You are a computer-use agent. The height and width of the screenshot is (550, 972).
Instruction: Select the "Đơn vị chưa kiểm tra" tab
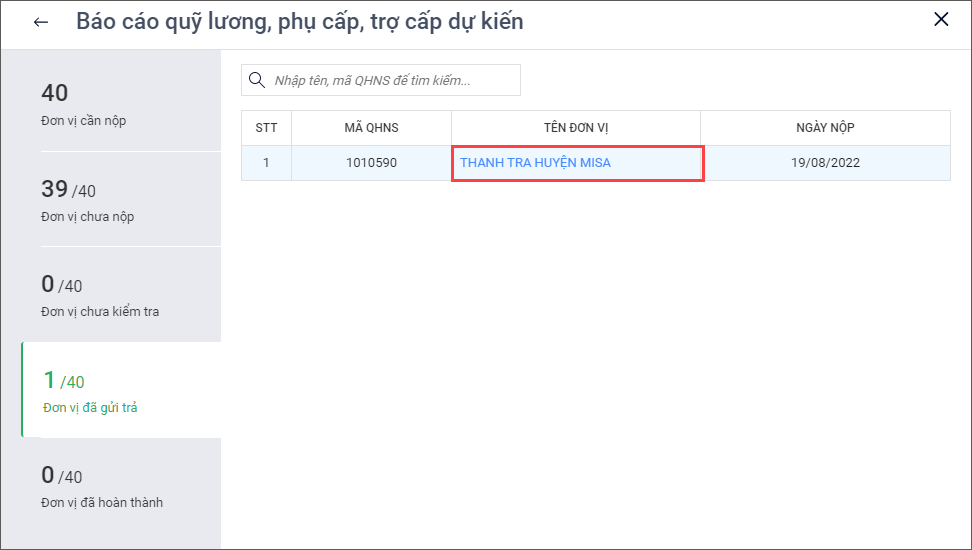pyautogui.click(x=110, y=295)
